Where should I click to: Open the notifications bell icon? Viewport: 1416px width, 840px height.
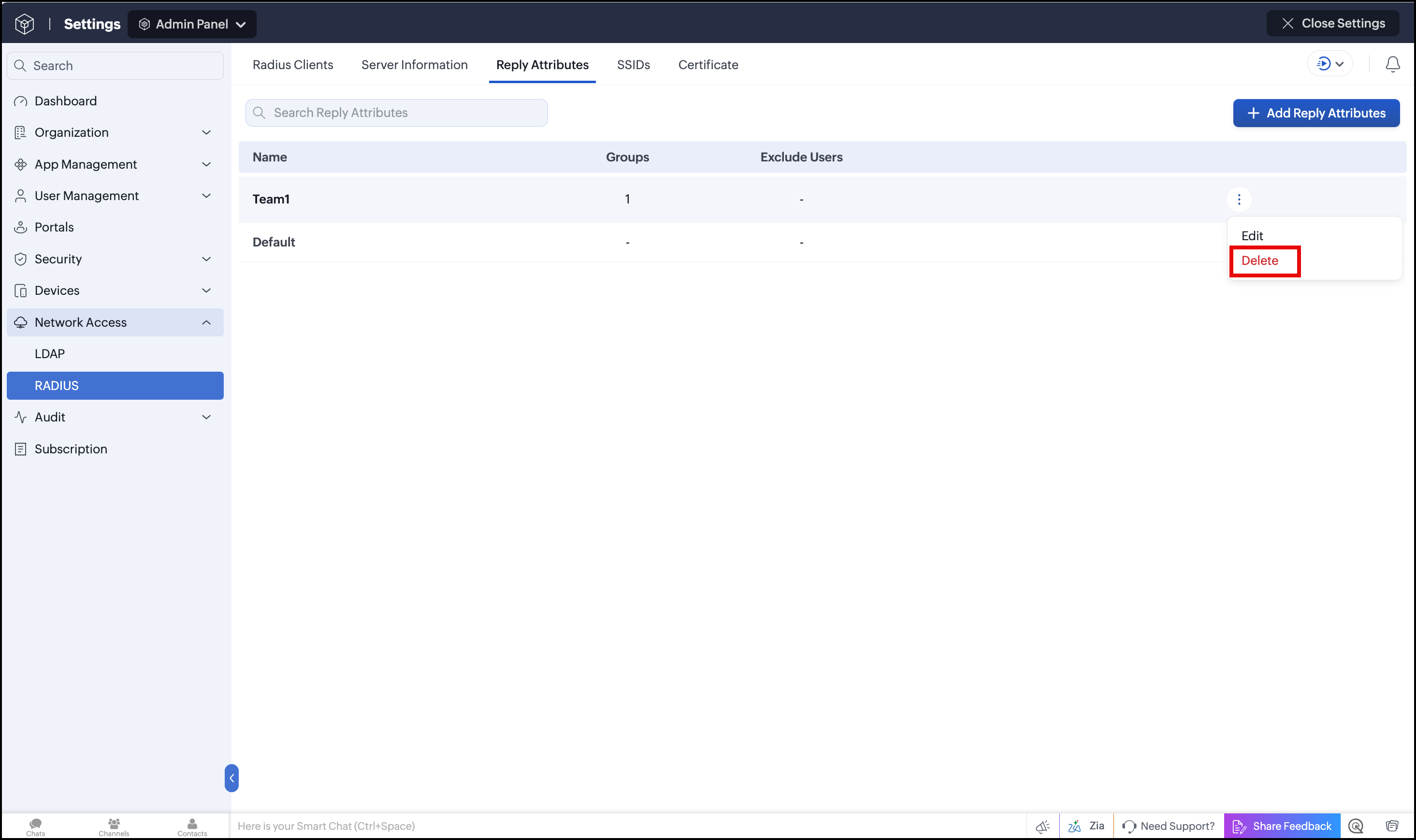1392,64
